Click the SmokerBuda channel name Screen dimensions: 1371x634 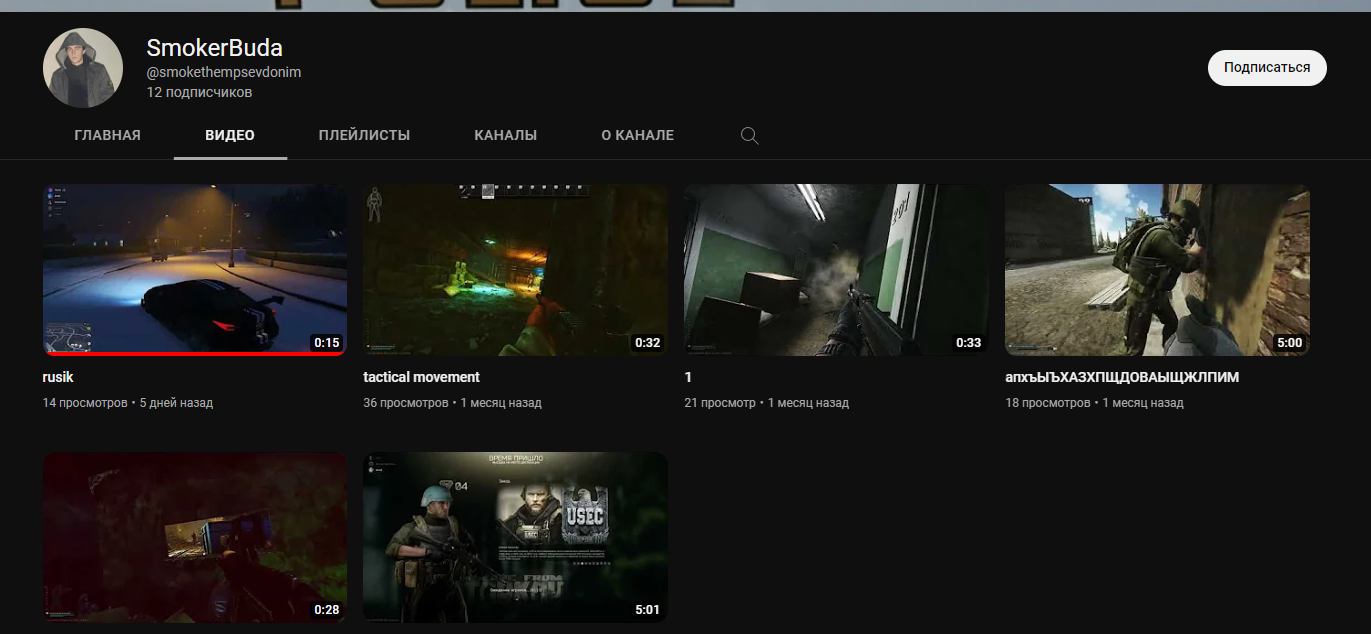[214, 47]
